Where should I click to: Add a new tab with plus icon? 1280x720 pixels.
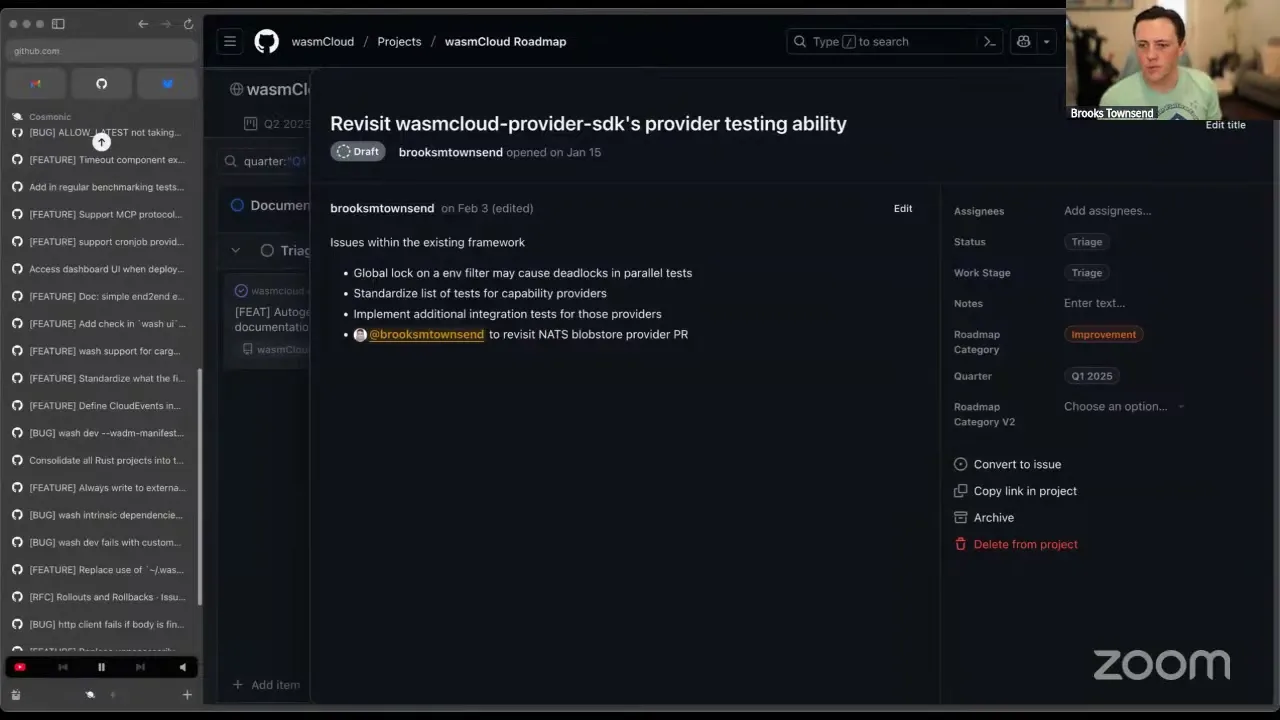(x=187, y=695)
